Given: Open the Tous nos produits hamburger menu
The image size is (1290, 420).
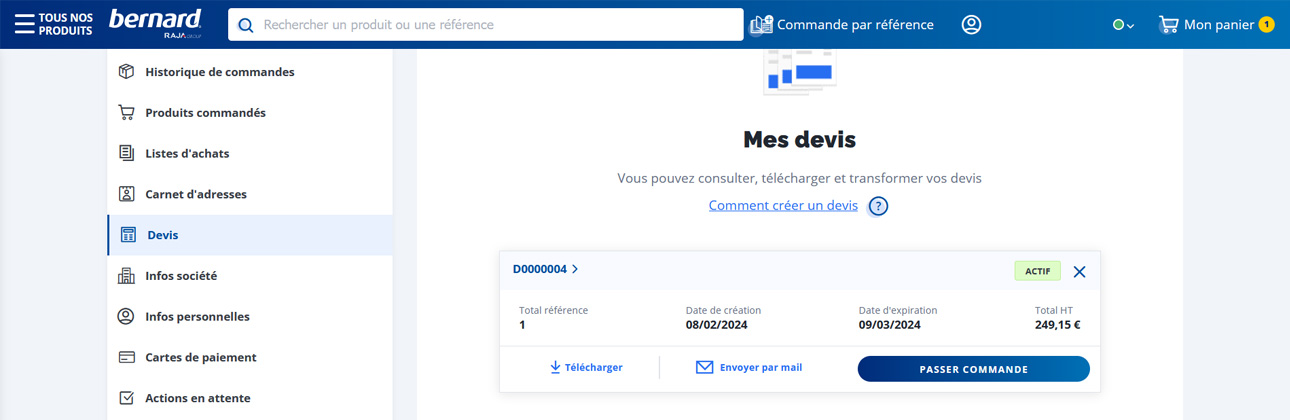Looking at the screenshot, I should [24, 25].
